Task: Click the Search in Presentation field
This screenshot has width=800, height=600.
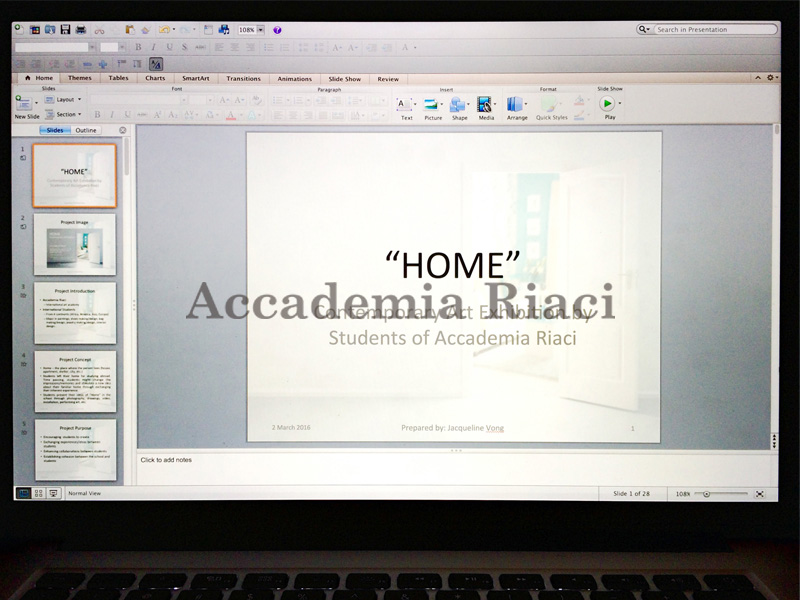Action: (x=715, y=30)
